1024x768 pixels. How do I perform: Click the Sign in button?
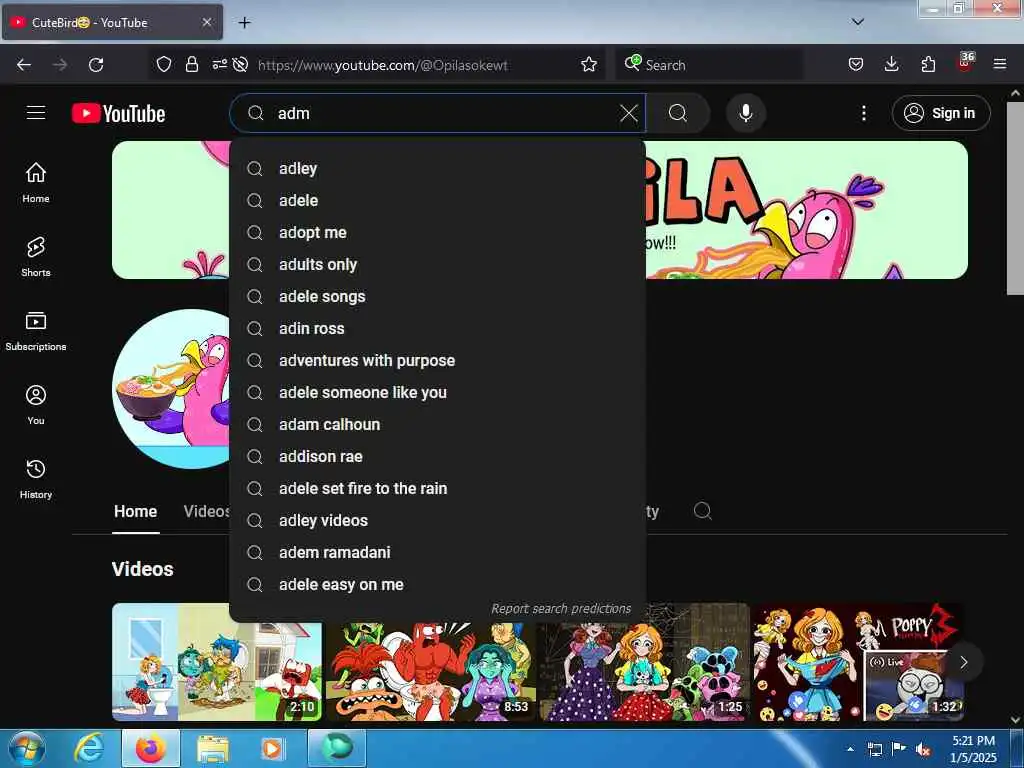click(940, 113)
